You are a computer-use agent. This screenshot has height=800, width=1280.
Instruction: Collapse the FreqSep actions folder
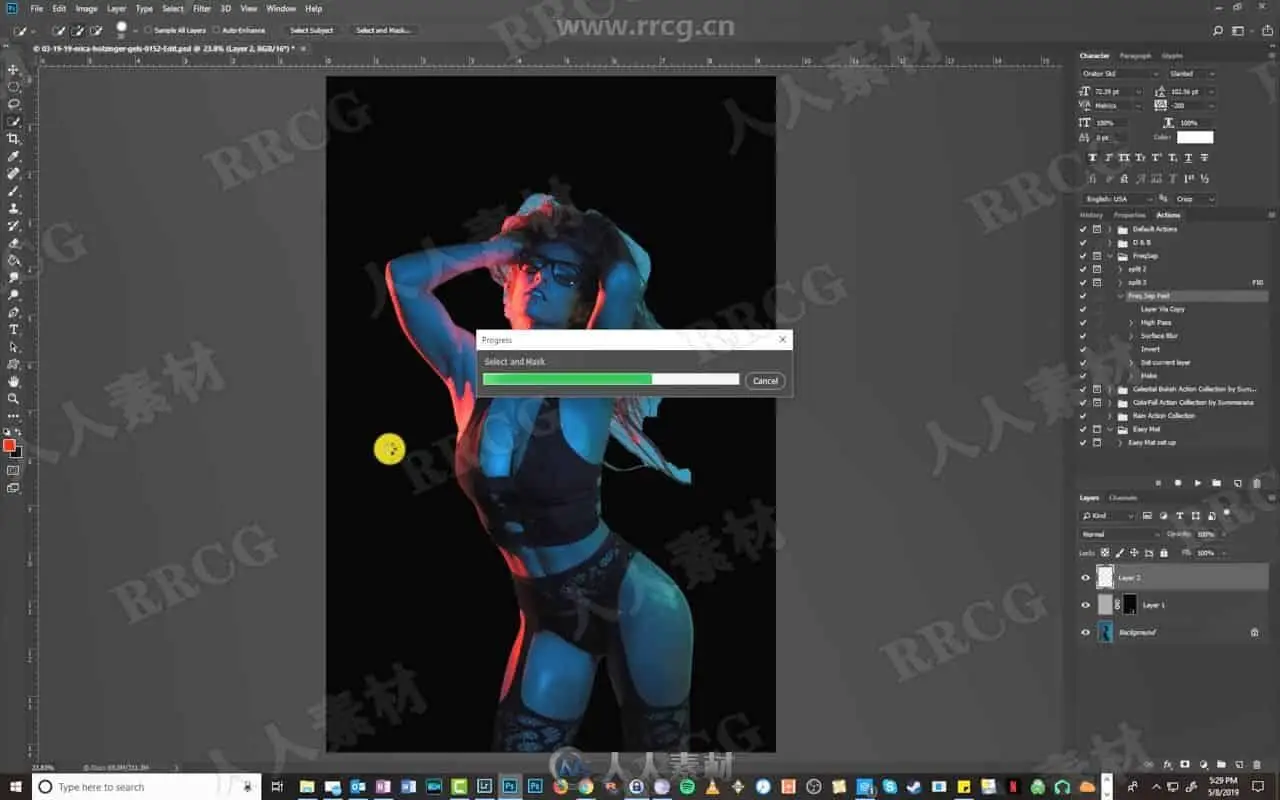pyautogui.click(x=1110, y=256)
